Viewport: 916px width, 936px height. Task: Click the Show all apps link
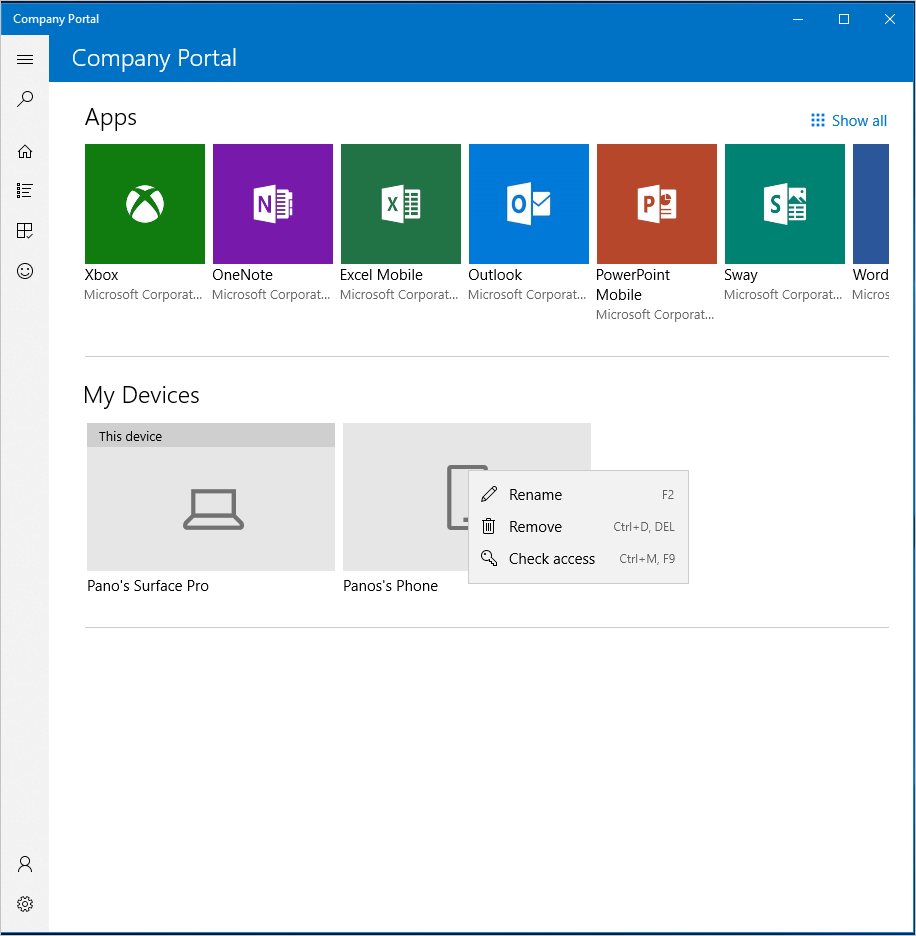[859, 121]
